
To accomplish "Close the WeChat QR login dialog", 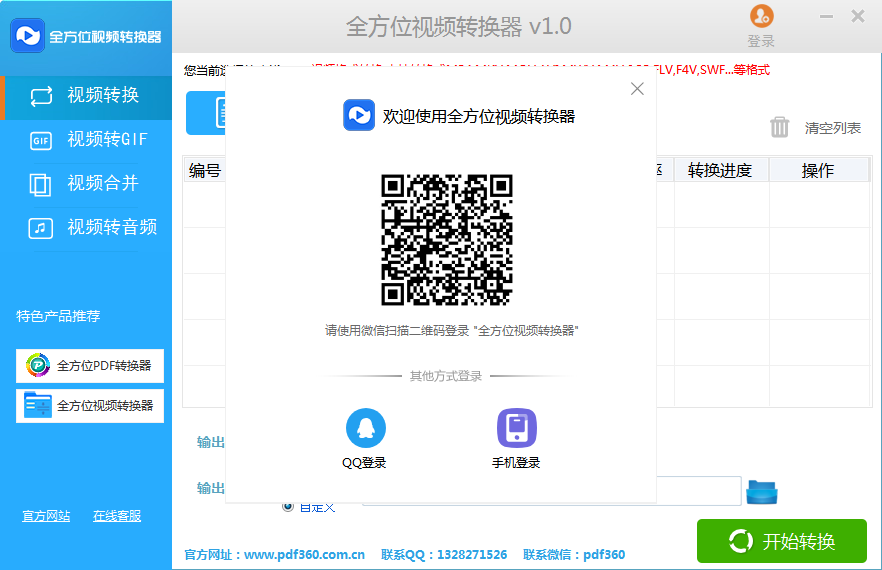I will pos(637,89).
